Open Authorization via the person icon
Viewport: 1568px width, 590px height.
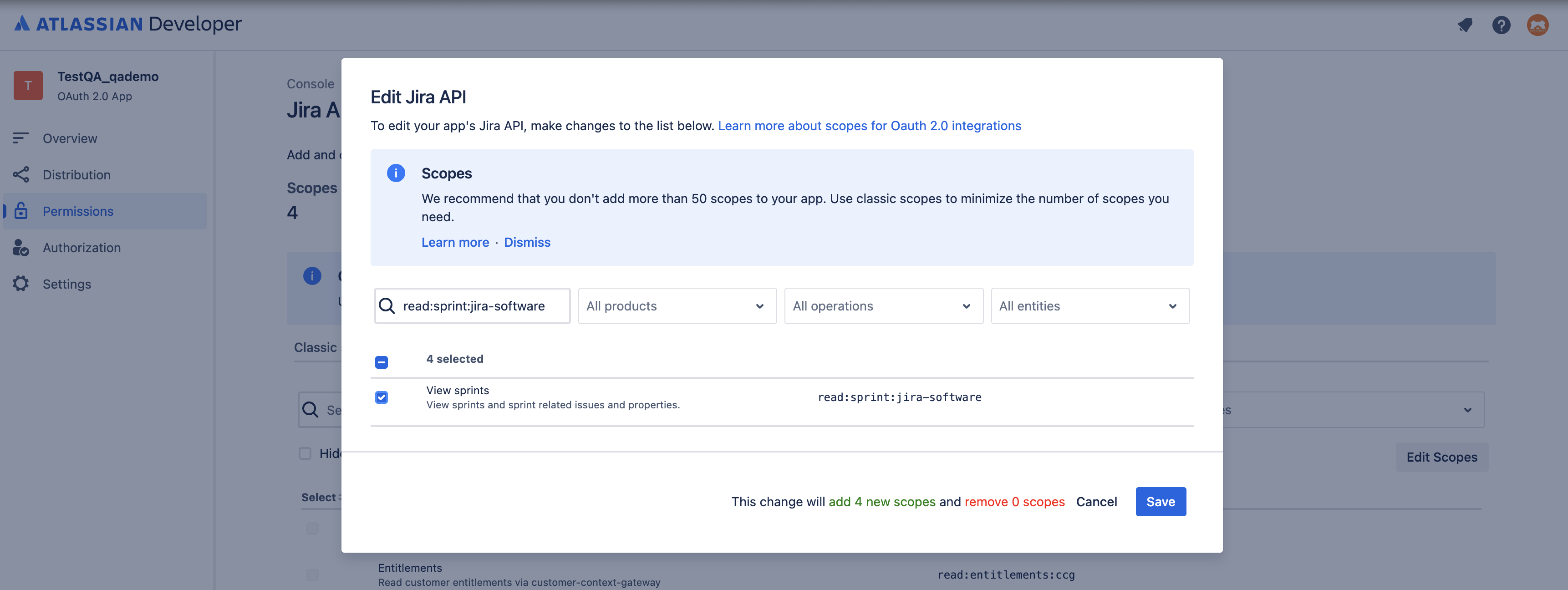pos(21,247)
